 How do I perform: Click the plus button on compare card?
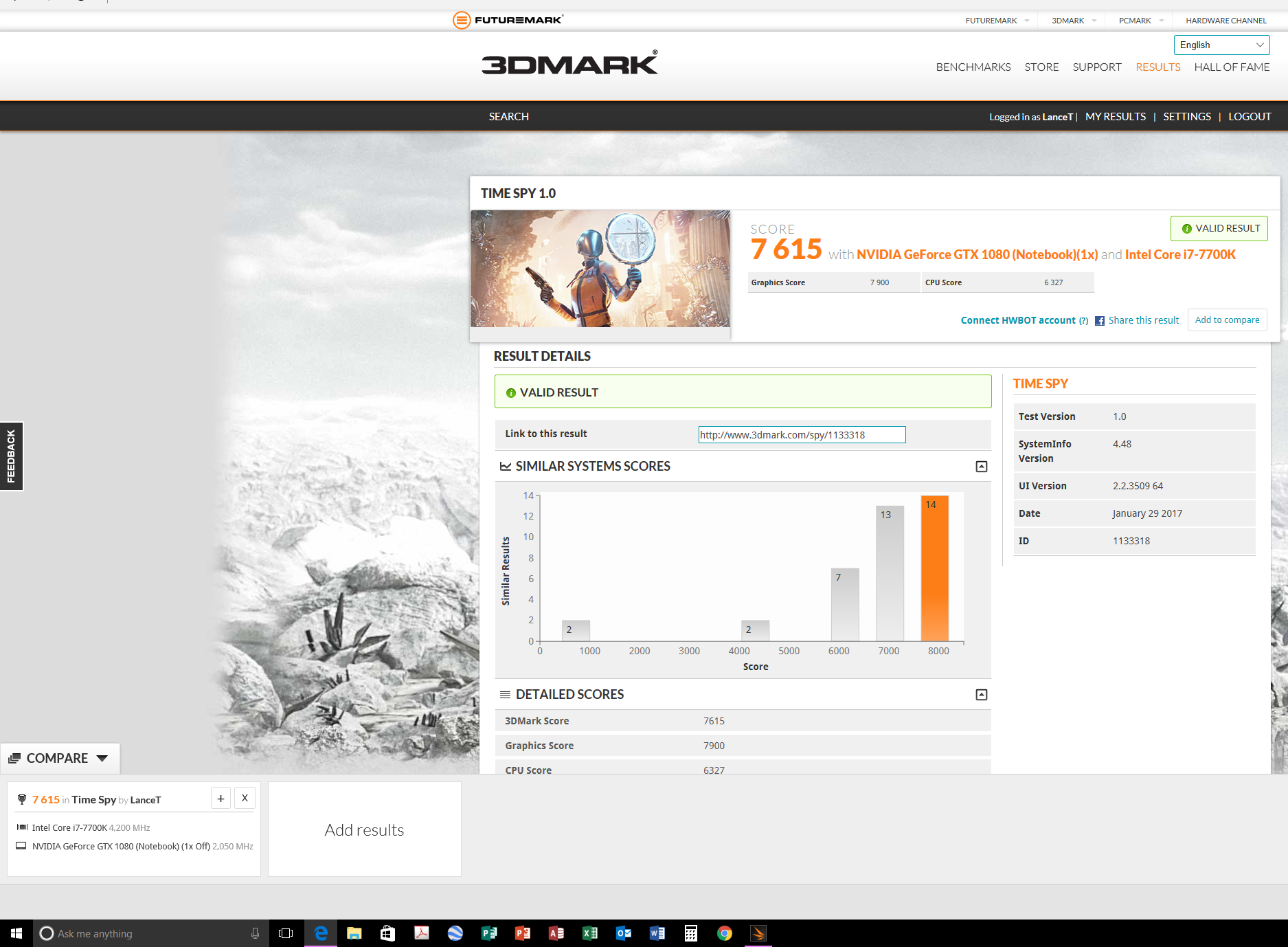[221, 799]
